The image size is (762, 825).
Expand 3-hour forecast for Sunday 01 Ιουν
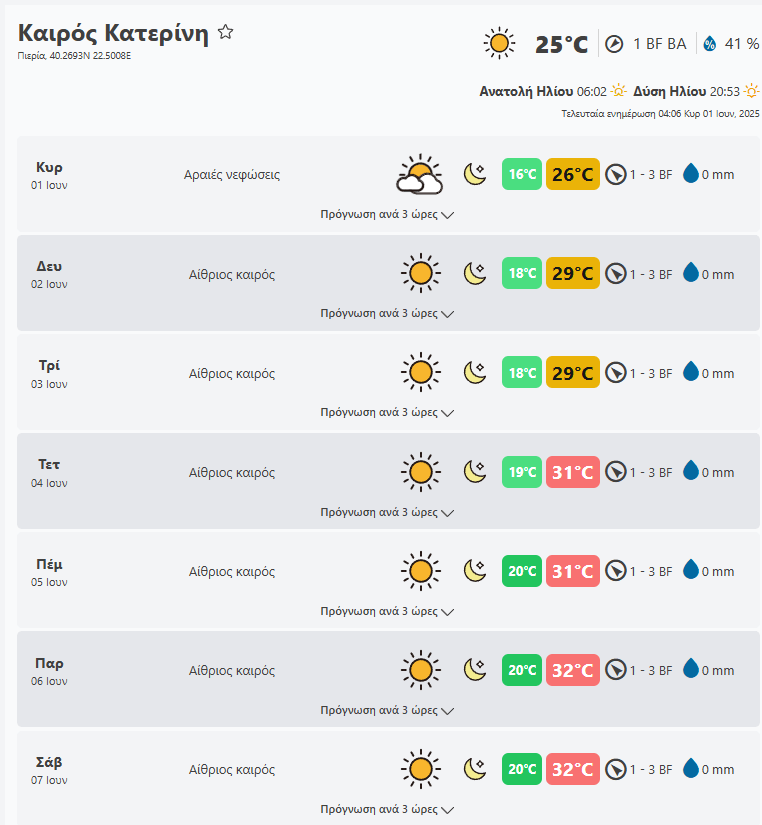coord(387,214)
